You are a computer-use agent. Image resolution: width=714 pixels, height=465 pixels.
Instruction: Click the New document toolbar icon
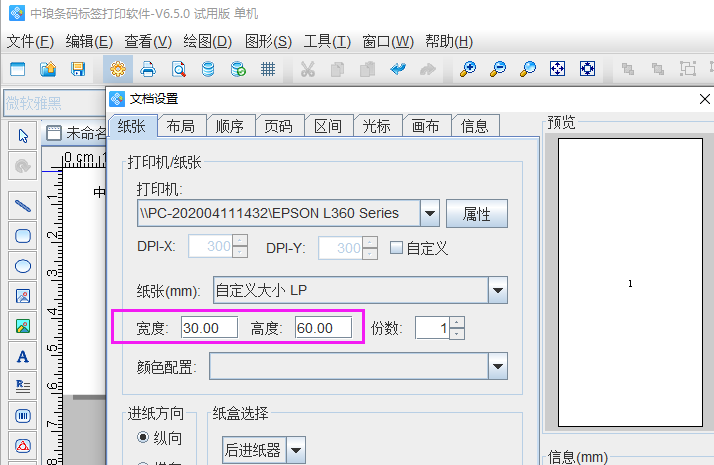(x=18, y=69)
